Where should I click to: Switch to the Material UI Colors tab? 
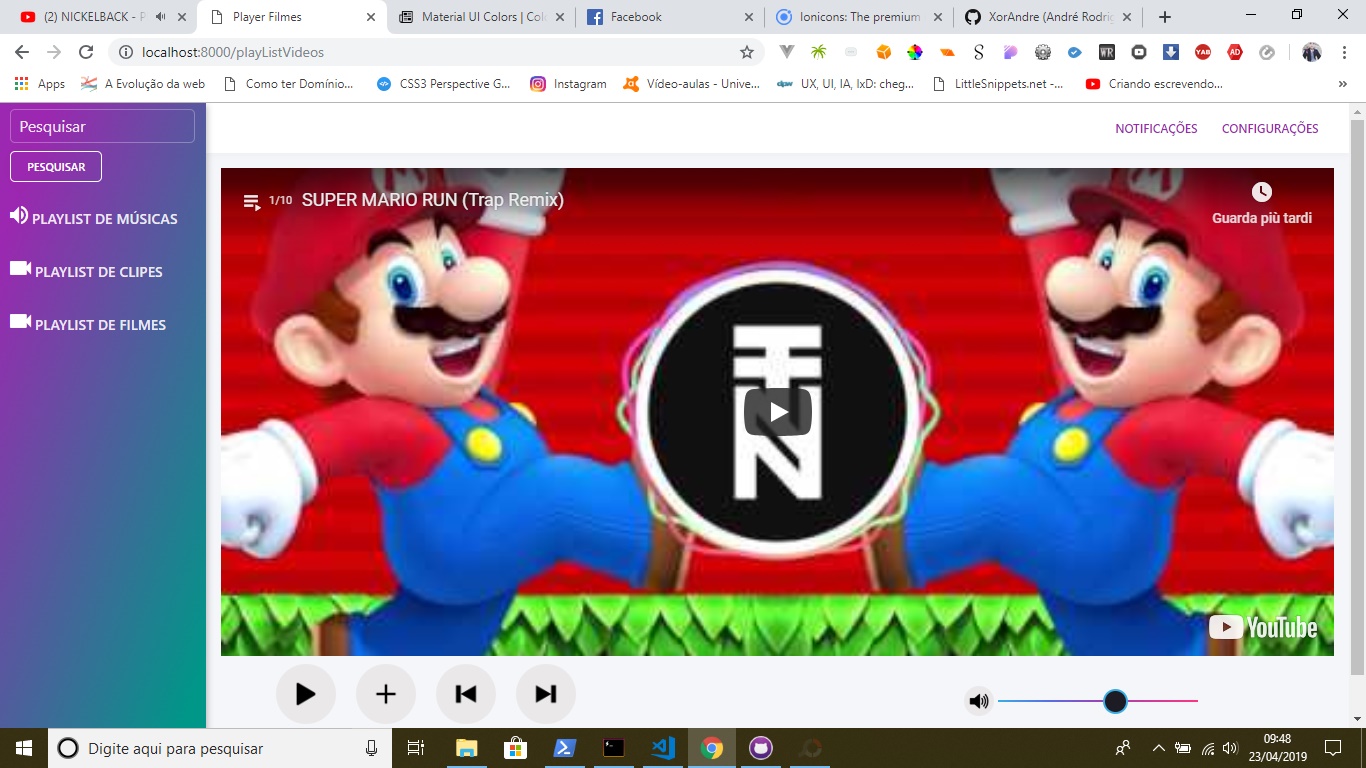pos(481,17)
